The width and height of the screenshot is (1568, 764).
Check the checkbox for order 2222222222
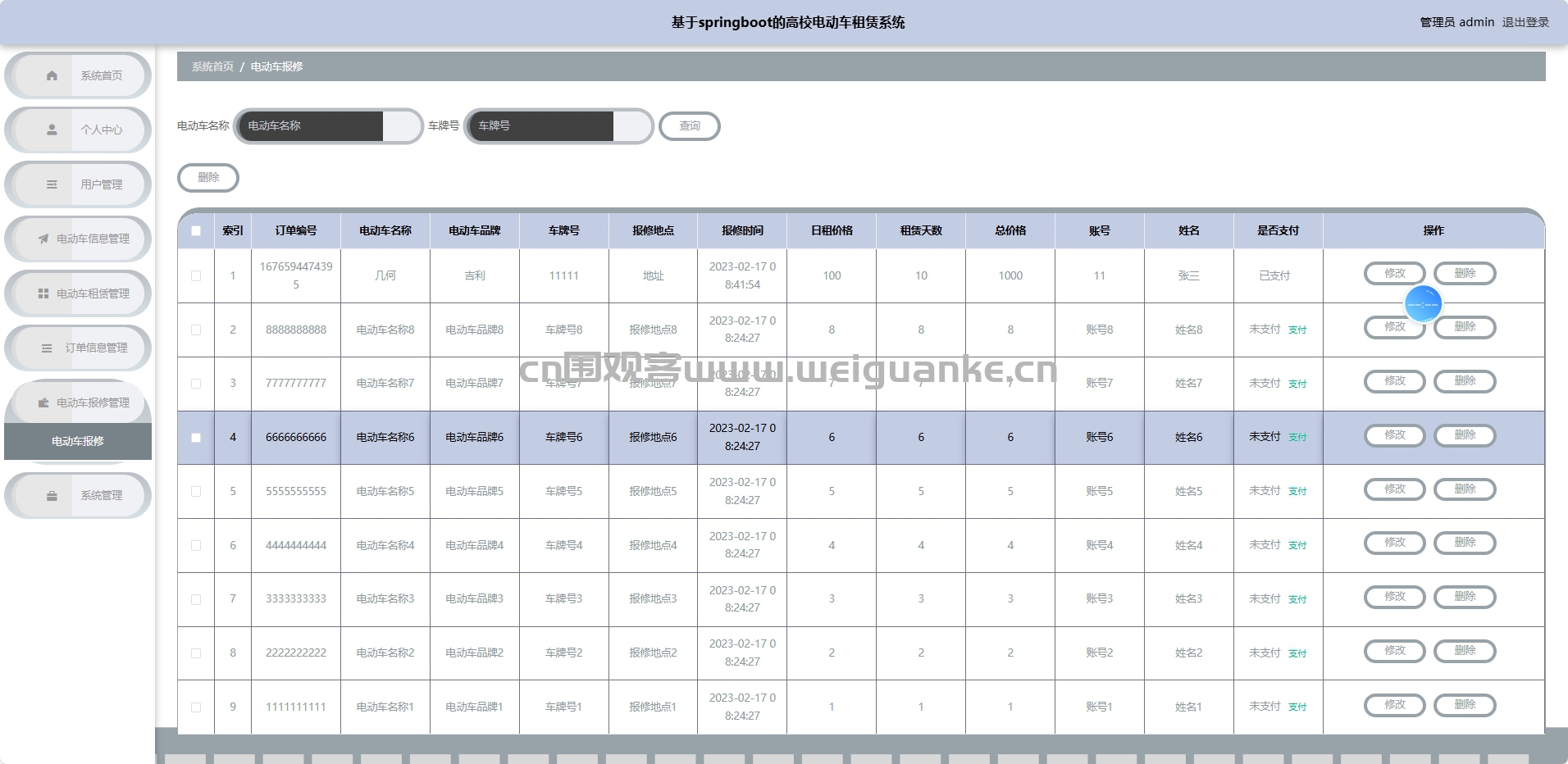[196, 653]
